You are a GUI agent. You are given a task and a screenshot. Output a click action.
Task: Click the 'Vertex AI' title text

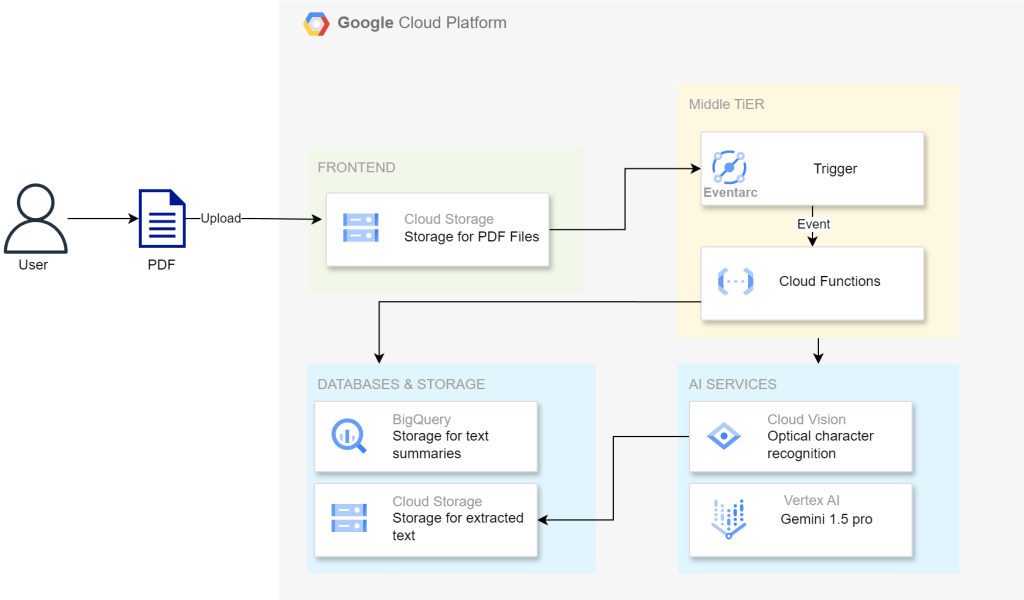point(812,500)
